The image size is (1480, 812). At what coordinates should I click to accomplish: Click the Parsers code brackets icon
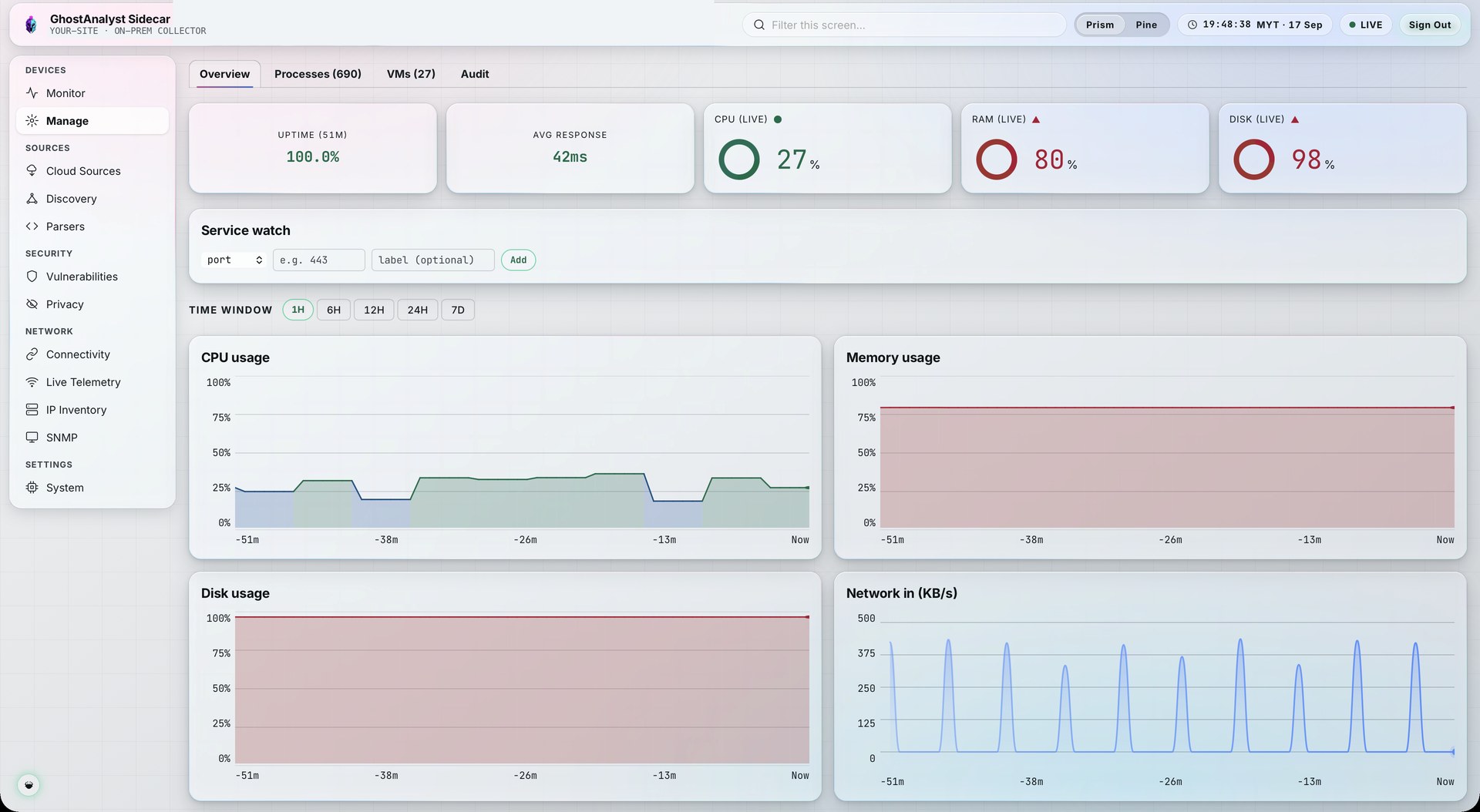coord(32,226)
